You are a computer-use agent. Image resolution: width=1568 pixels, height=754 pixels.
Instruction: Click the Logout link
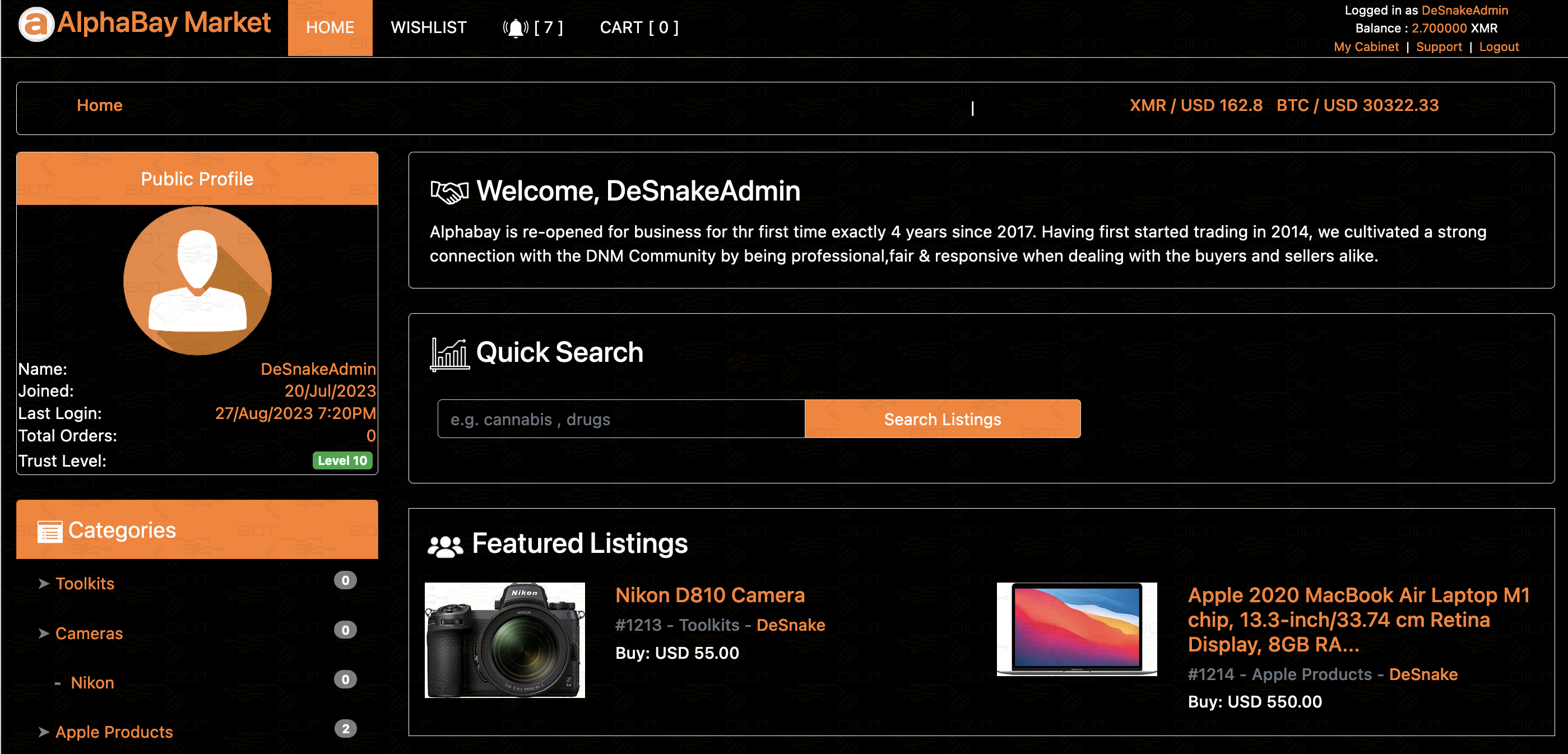[x=1499, y=47]
